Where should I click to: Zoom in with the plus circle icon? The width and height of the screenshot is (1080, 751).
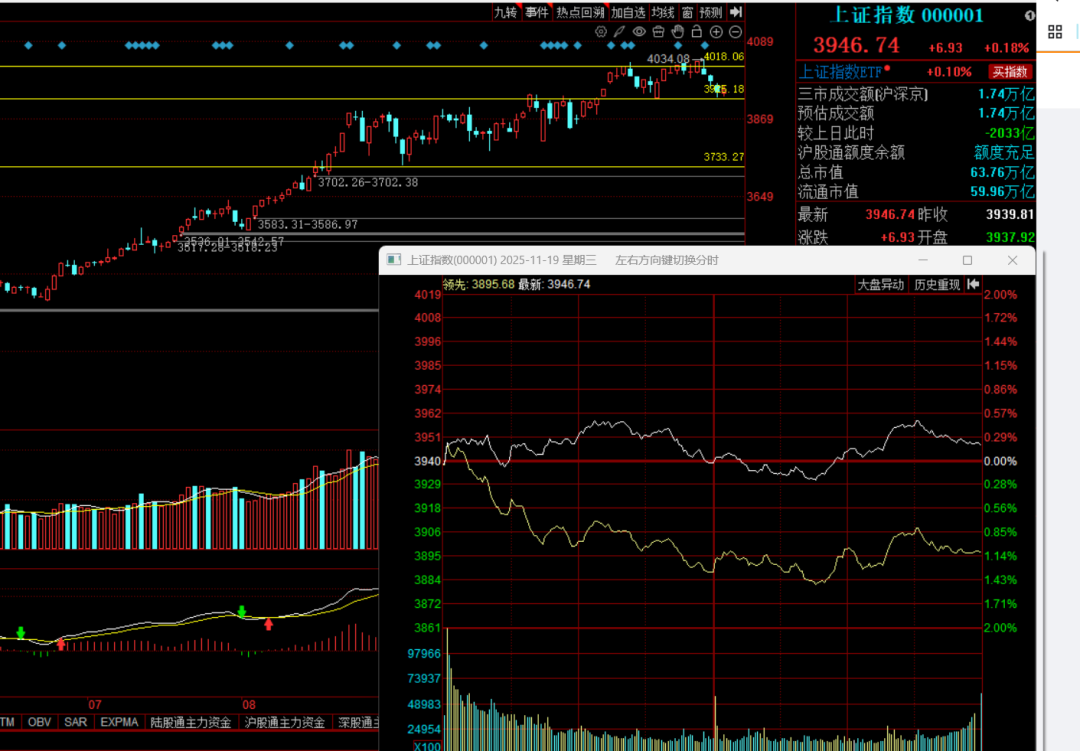pos(716,32)
